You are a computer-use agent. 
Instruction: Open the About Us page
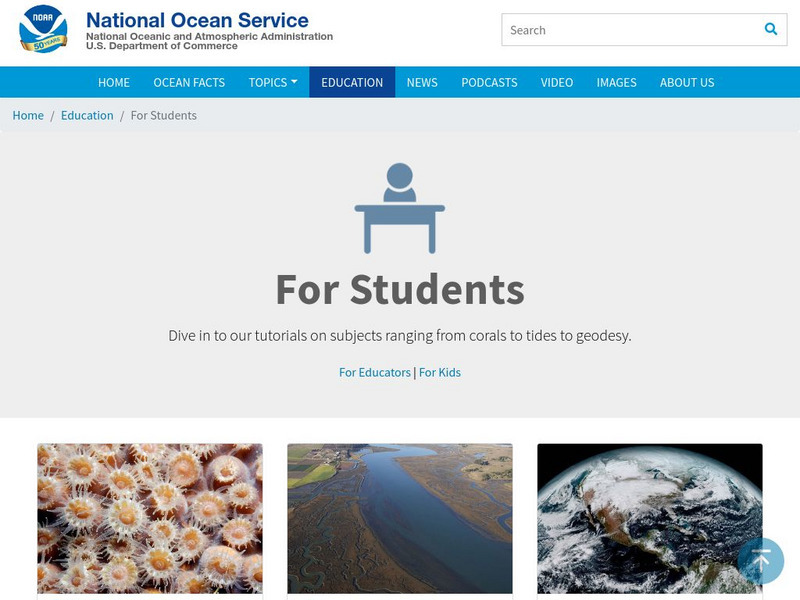[687, 82]
